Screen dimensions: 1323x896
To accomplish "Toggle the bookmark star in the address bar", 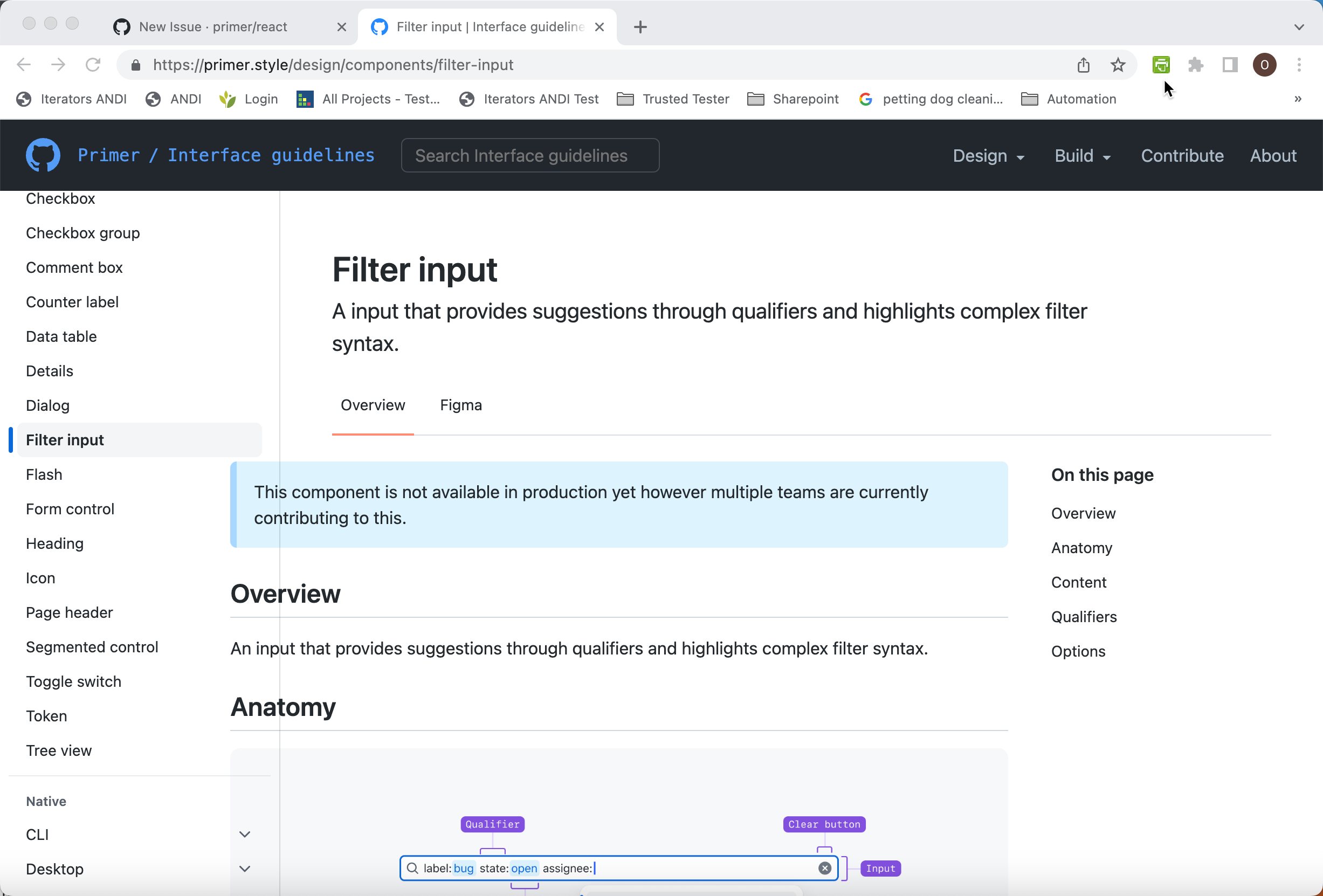I will point(1118,64).
